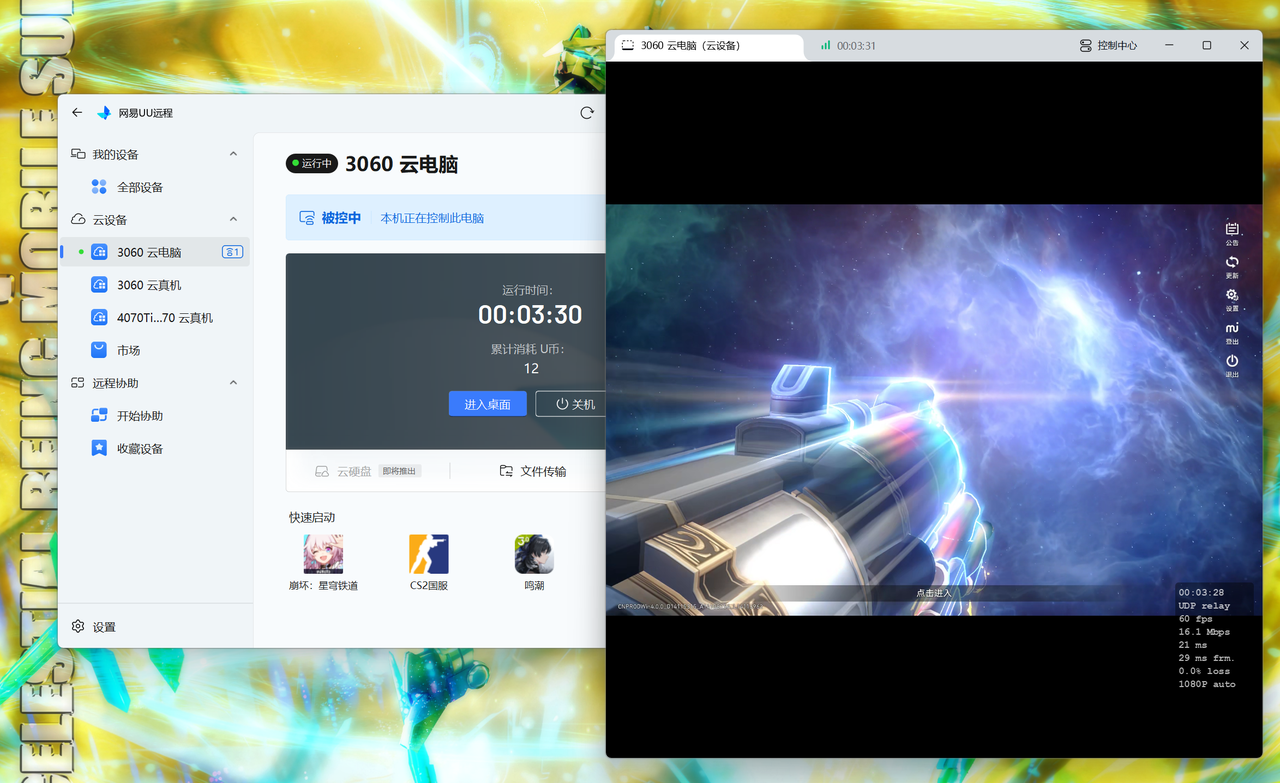The height and width of the screenshot is (783, 1280).
Task: Click the UDP relay stat in overlay
Action: click(1204, 606)
